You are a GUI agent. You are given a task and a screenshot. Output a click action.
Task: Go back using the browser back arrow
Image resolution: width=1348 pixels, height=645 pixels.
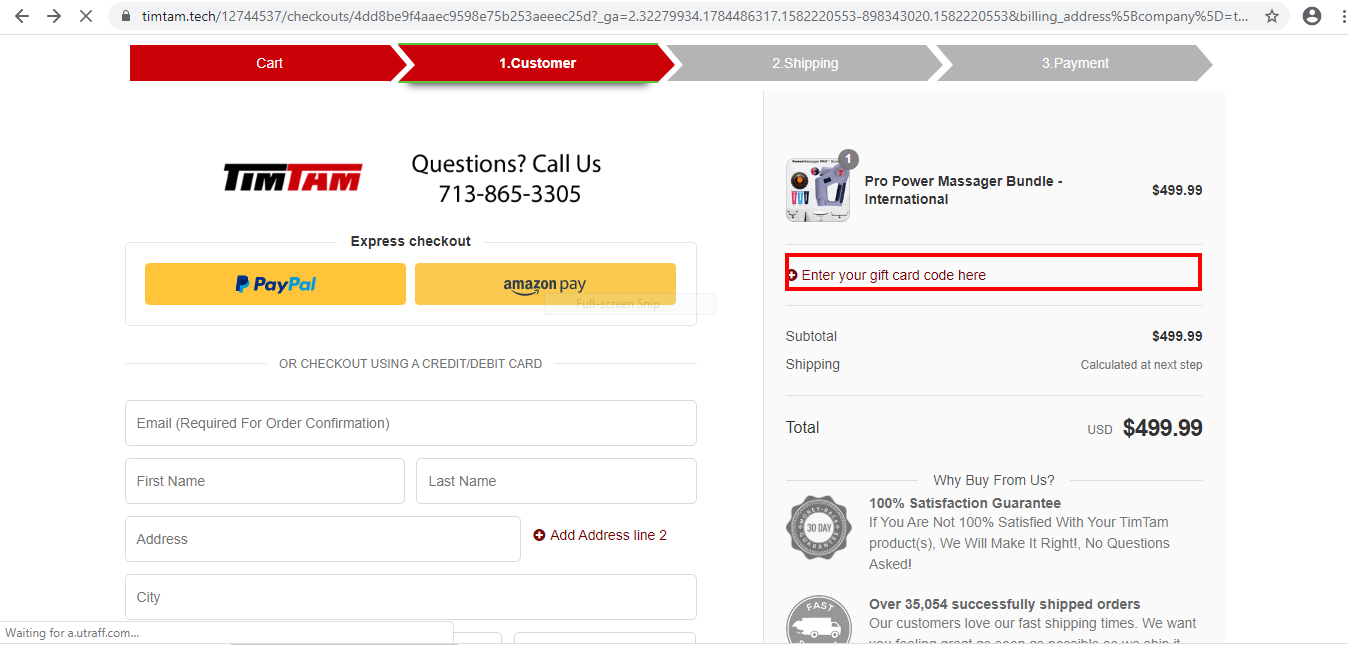[x=22, y=16]
